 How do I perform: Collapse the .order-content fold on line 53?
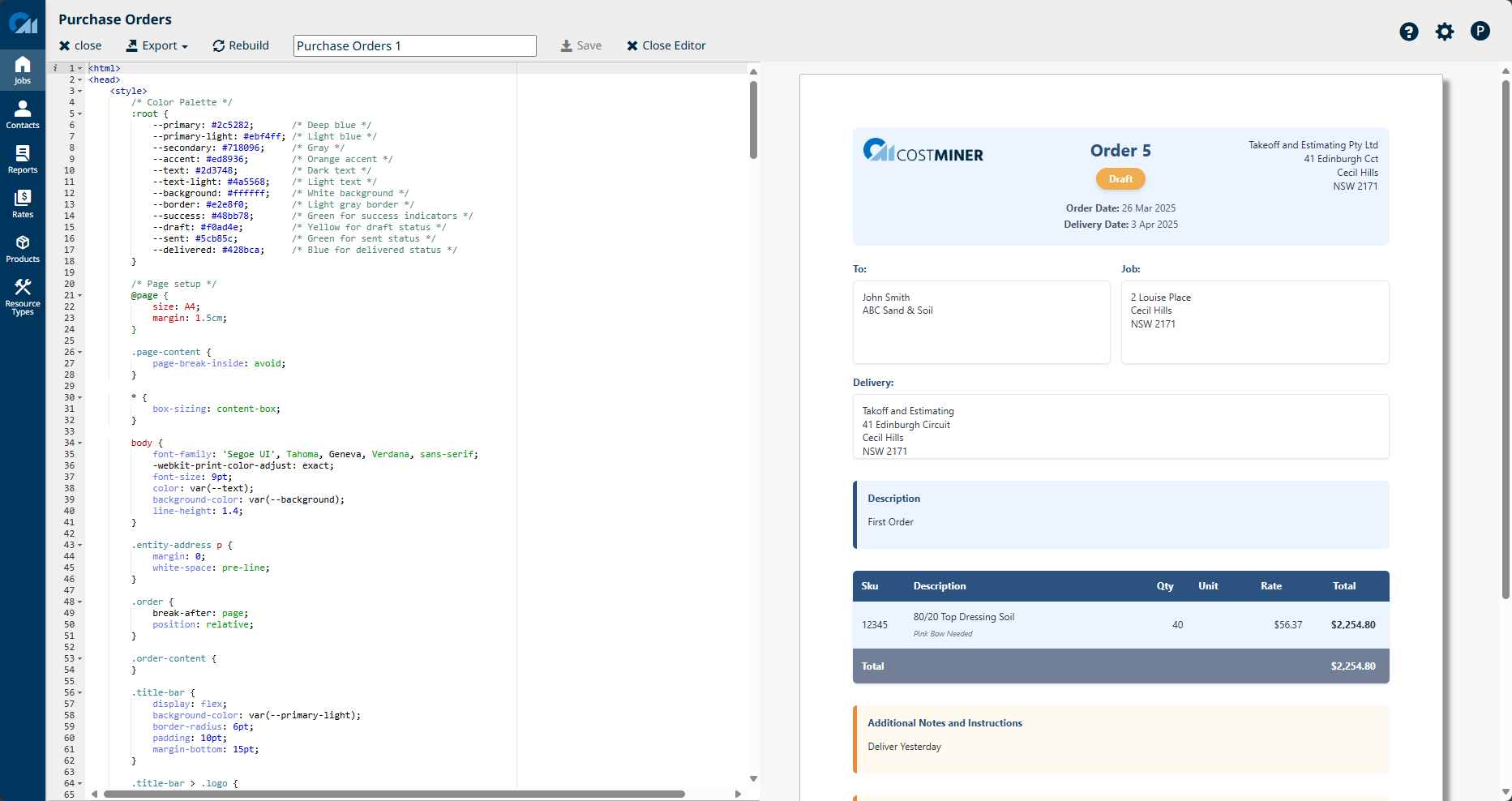coord(79,658)
